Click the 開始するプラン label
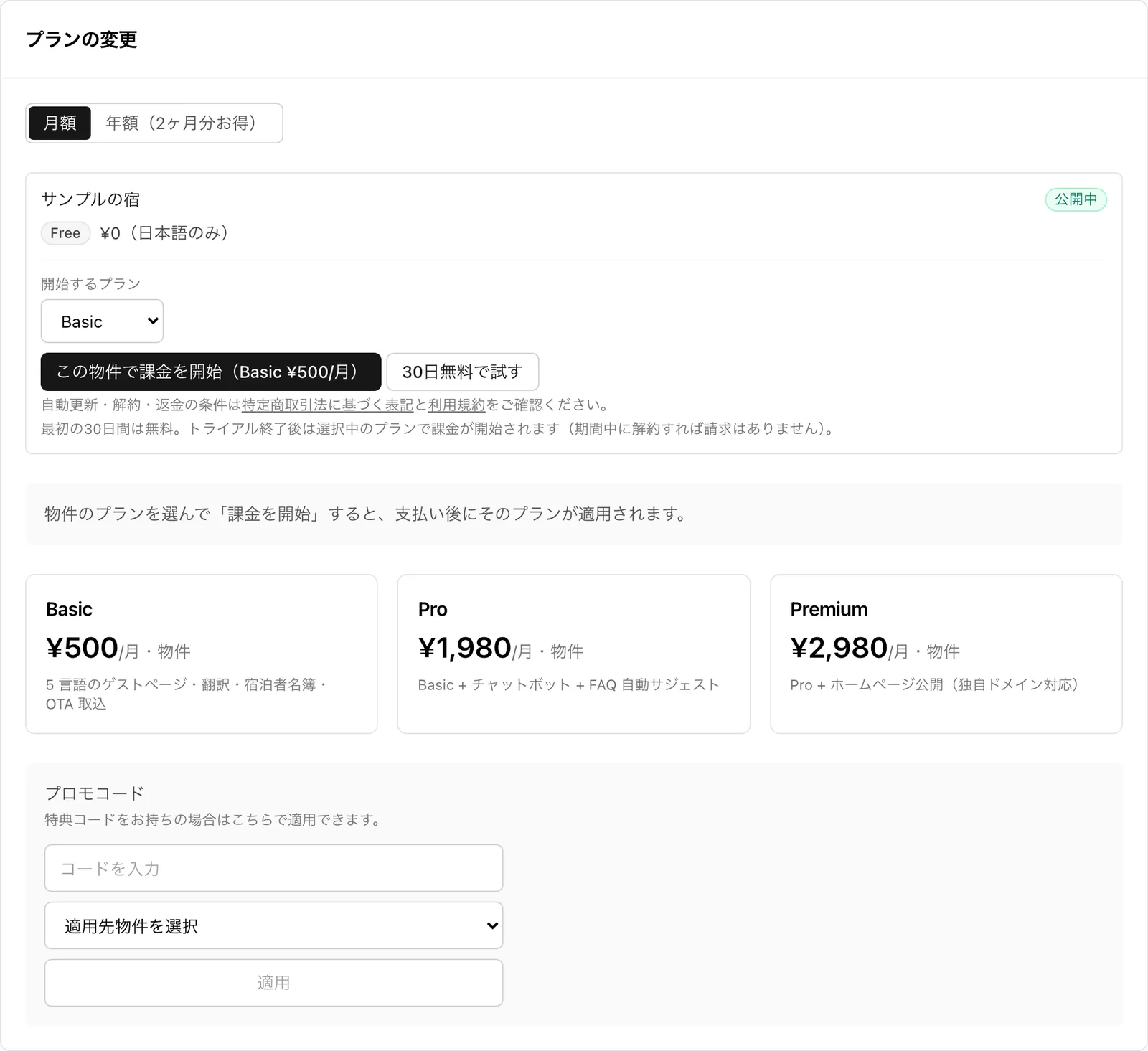This screenshot has width=1148, height=1051. [90, 283]
